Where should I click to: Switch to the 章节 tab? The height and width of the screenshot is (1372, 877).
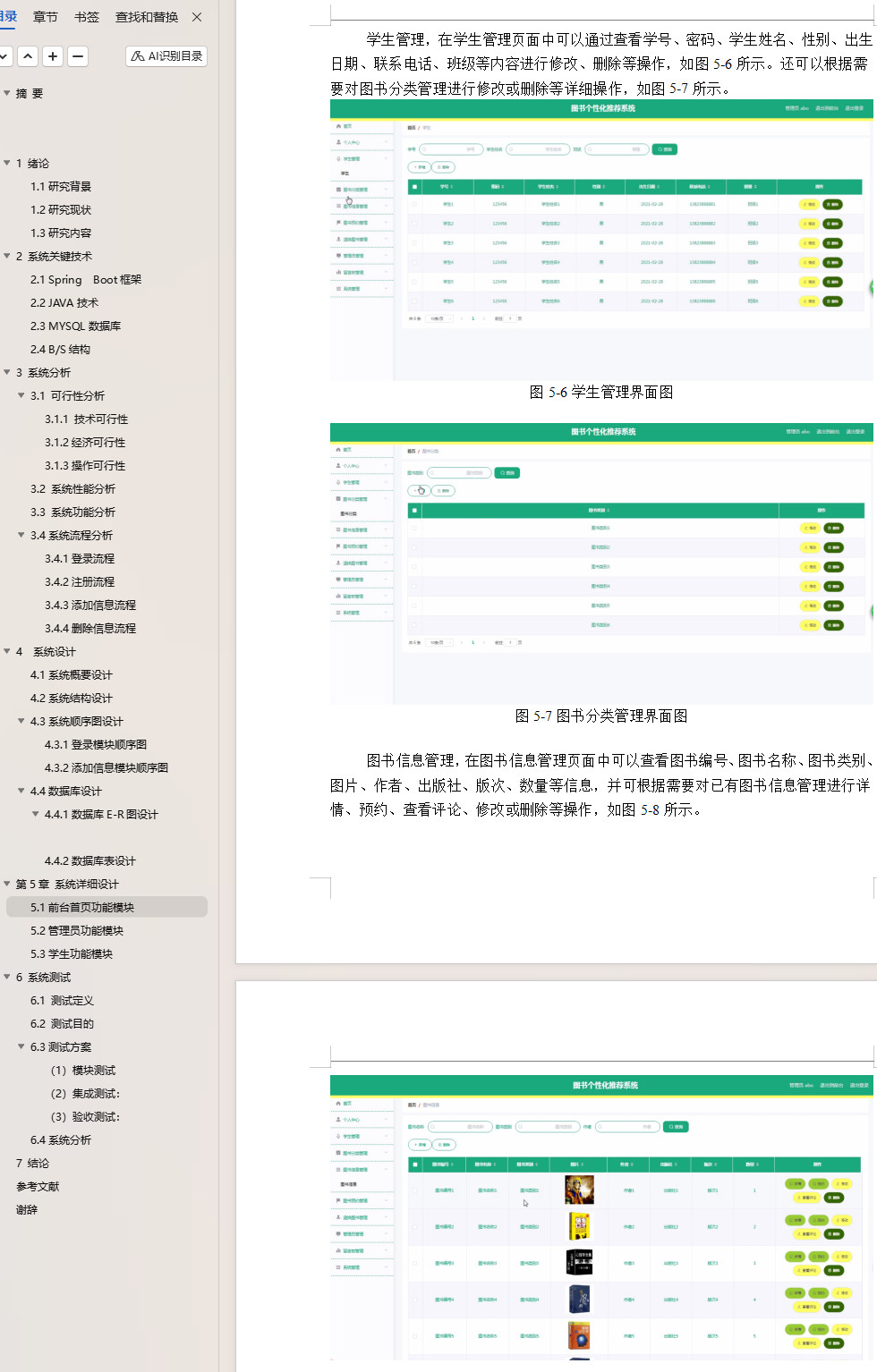point(46,17)
